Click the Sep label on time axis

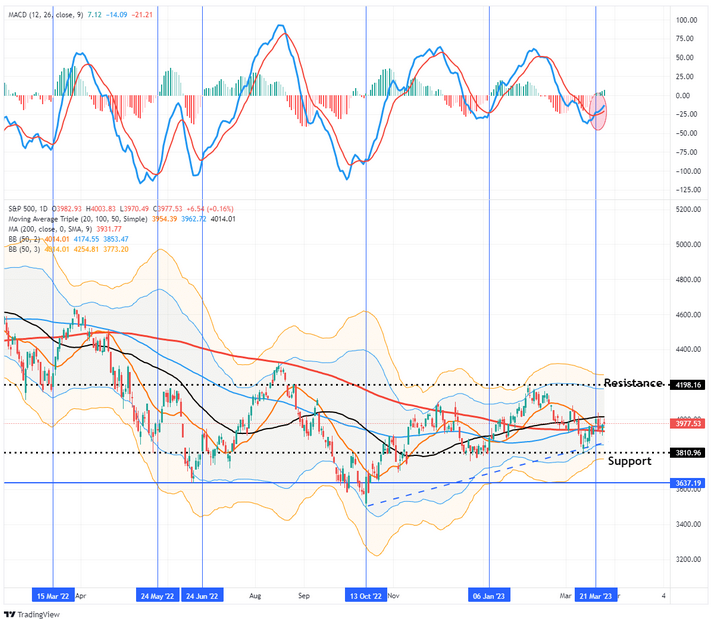[304, 595]
